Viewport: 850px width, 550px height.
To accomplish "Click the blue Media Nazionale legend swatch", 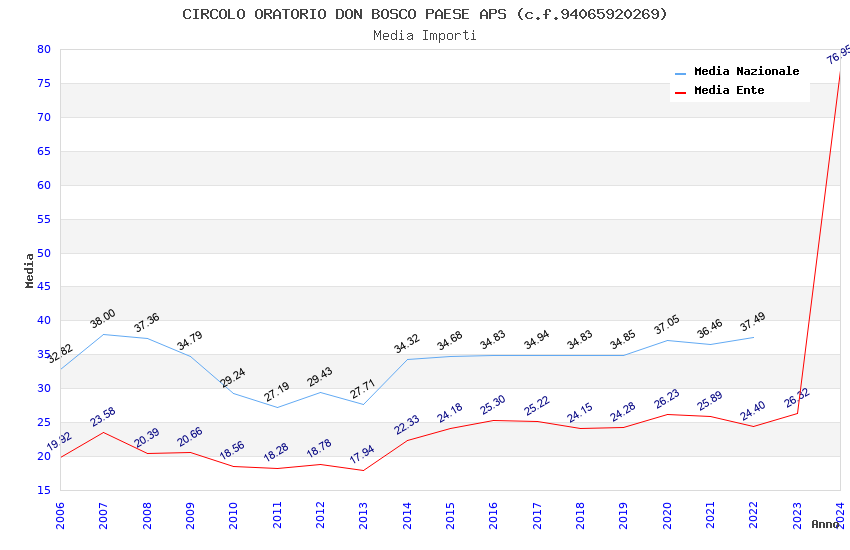I will click(x=680, y=73).
